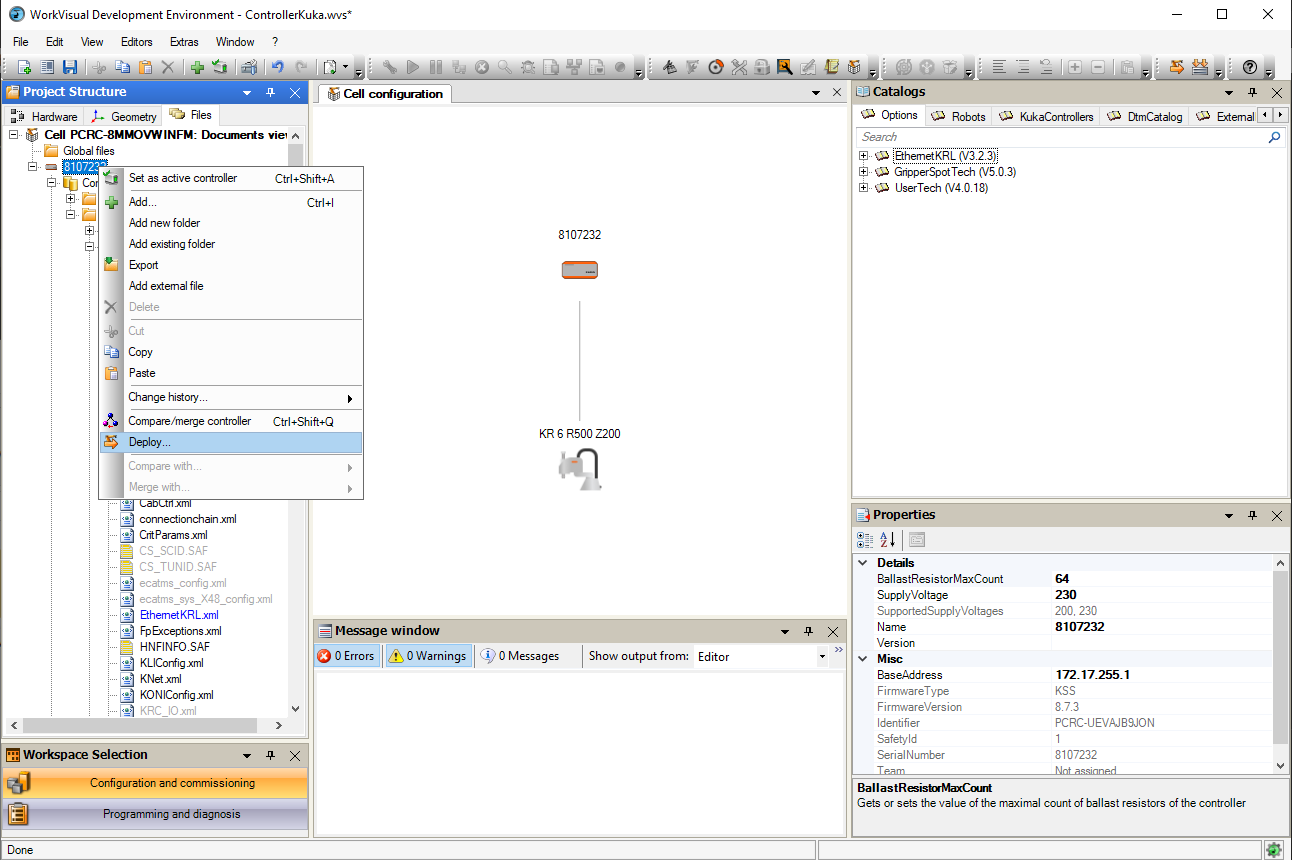Click the 0 Warnings filter button
The width and height of the screenshot is (1292, 860).
pyautogui.click(x=426, y=655)
